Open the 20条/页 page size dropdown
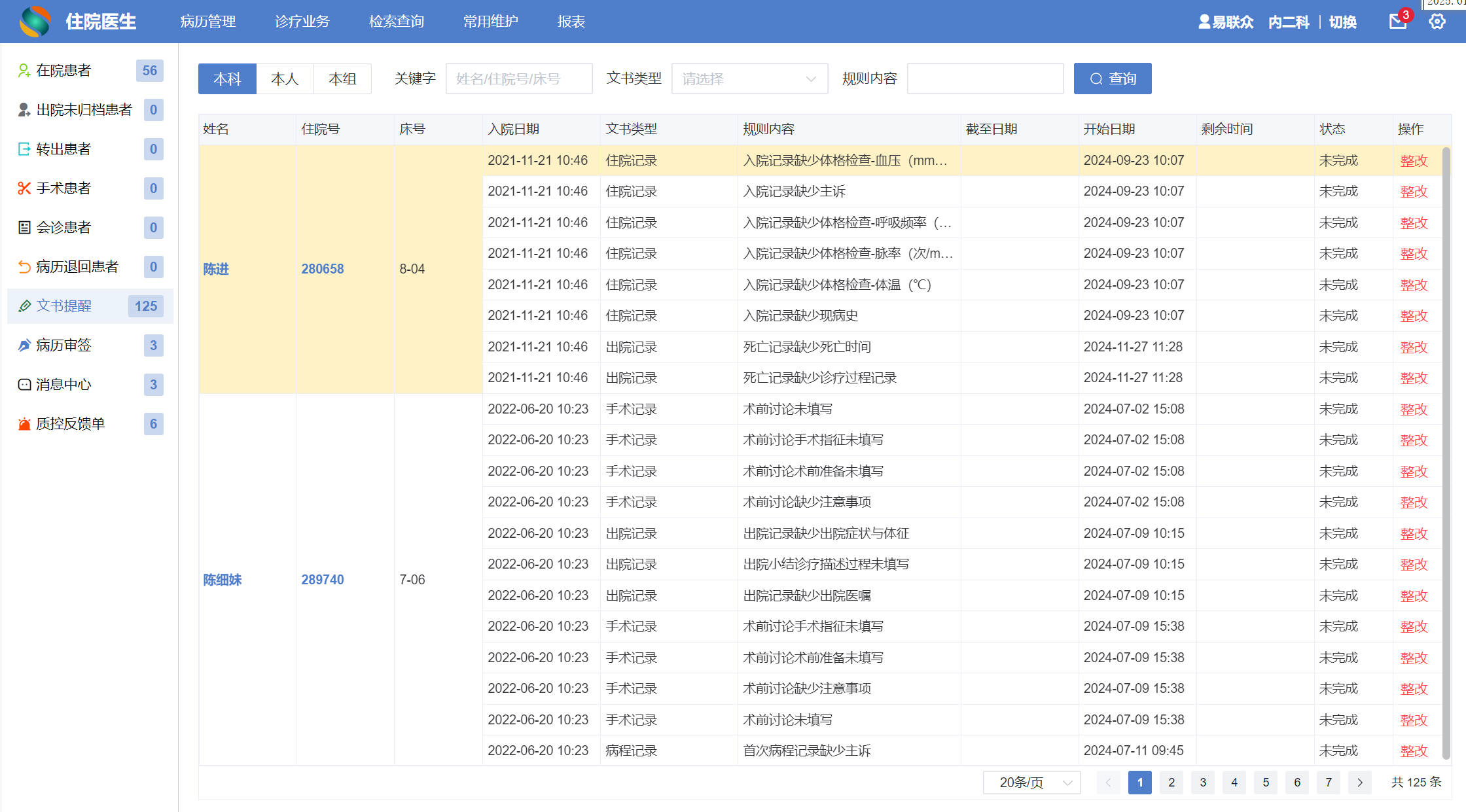Screen dimensions: 1466x812 coord(1031,783)
